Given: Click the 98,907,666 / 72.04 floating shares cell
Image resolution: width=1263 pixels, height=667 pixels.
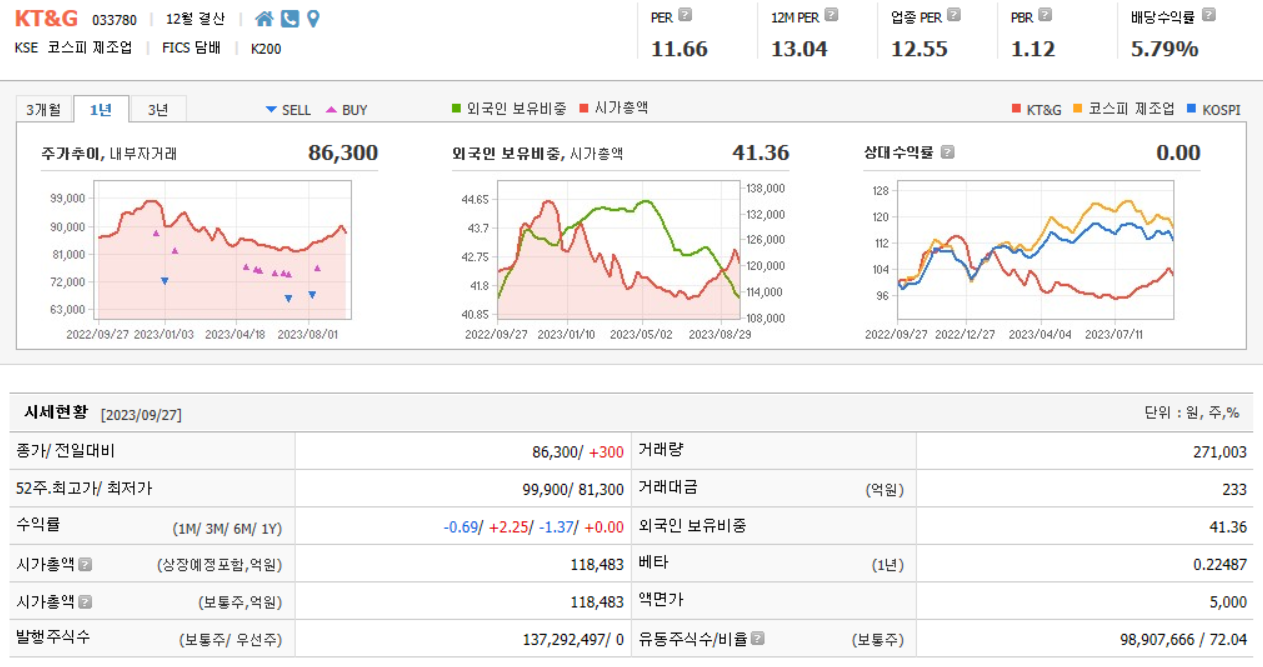Looking at the screenshot, I should (1185, 639).
